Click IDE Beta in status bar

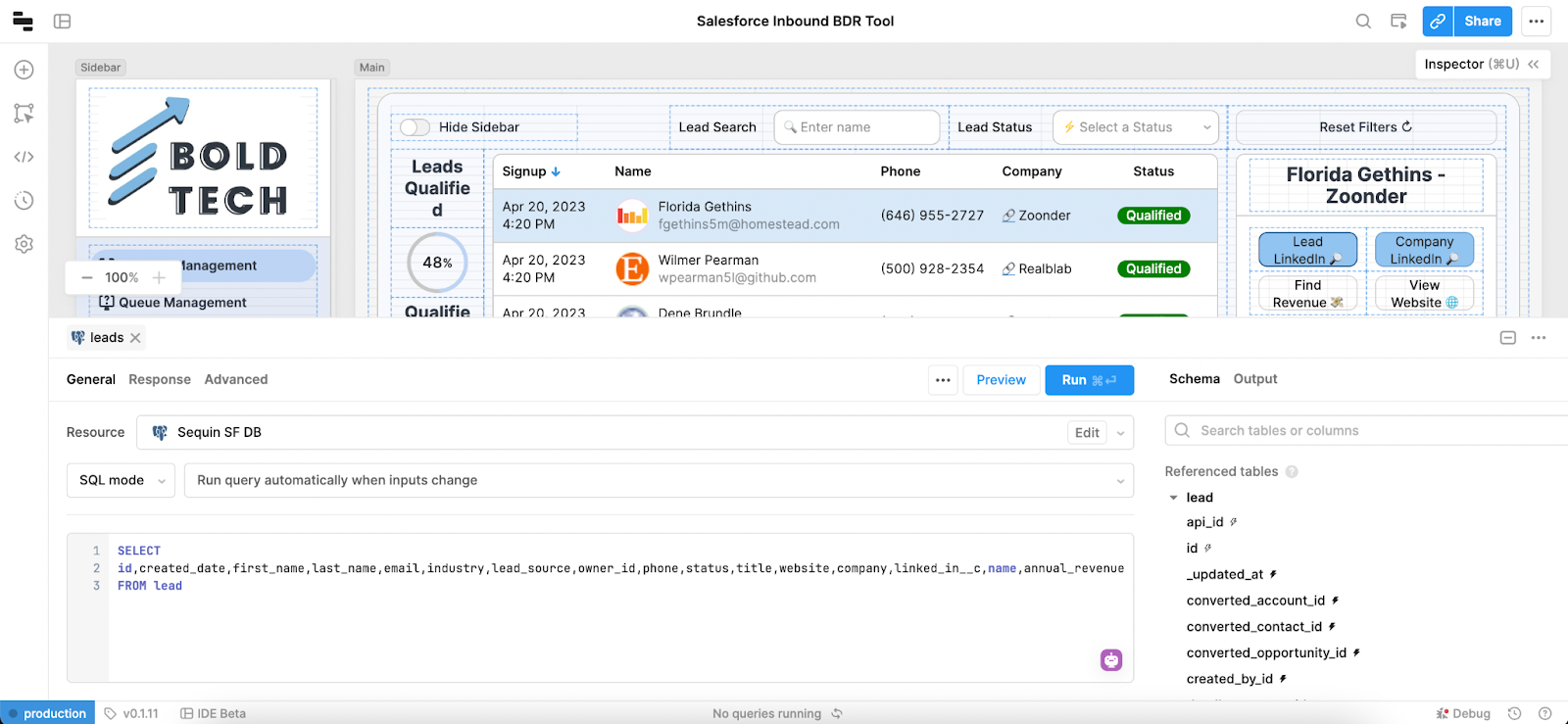pyautogui.click(x=213, y=713)
